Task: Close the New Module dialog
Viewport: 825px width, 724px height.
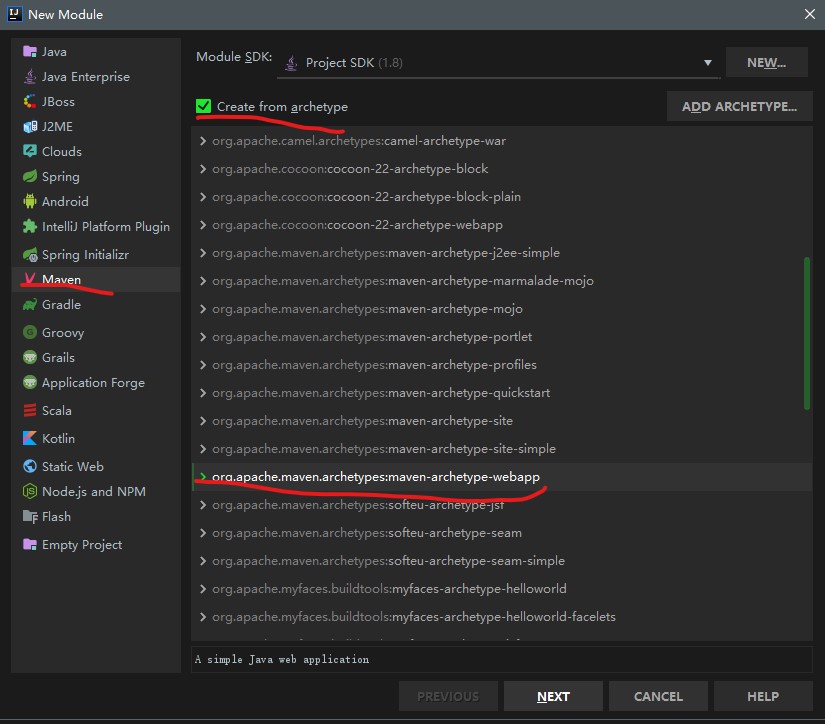Action: pos(810,14)
